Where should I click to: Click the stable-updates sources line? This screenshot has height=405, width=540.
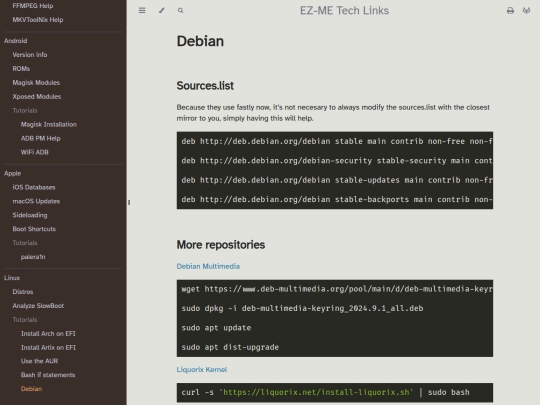[x=337, y=180]
